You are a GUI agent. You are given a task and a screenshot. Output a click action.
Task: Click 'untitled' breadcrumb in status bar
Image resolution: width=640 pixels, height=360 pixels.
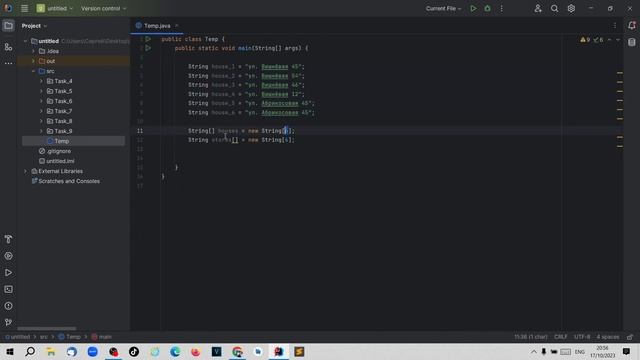(18, 337)
